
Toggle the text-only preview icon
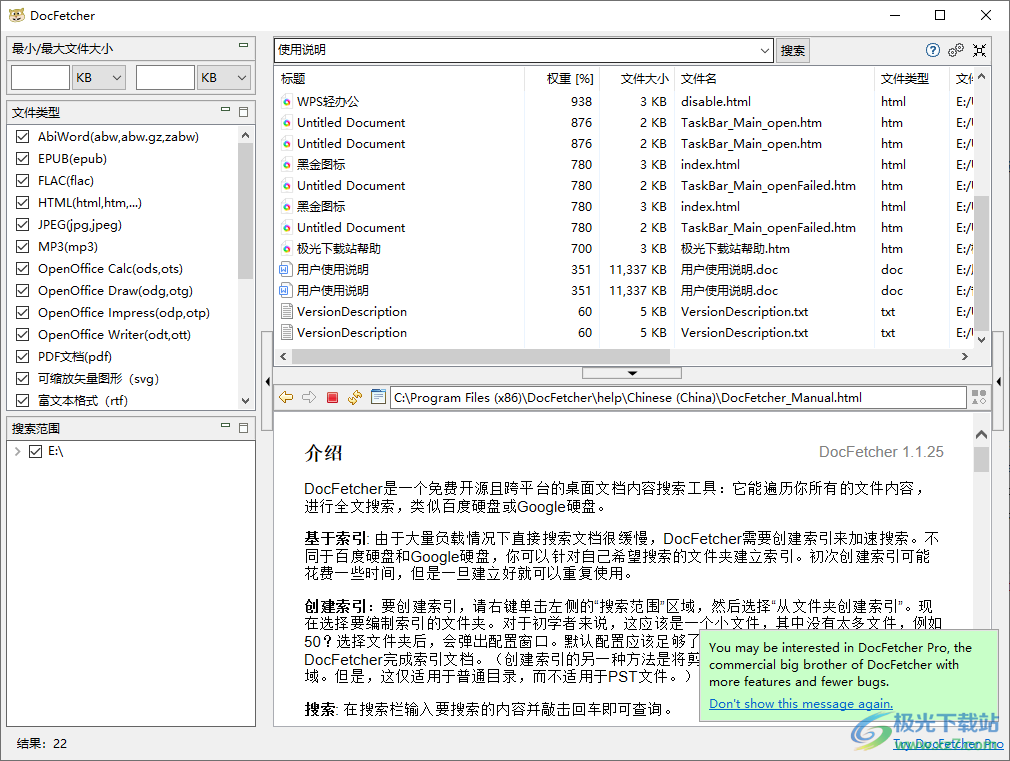(378, 396)
